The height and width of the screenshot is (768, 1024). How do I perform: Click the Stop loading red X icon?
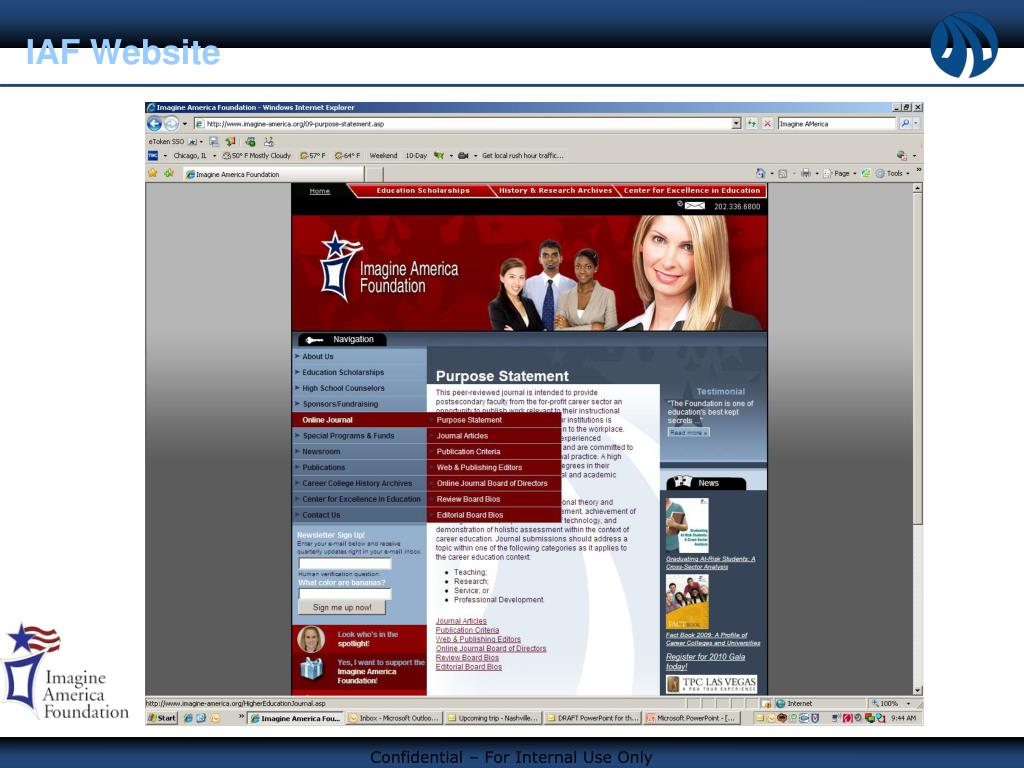pos(767,123)
